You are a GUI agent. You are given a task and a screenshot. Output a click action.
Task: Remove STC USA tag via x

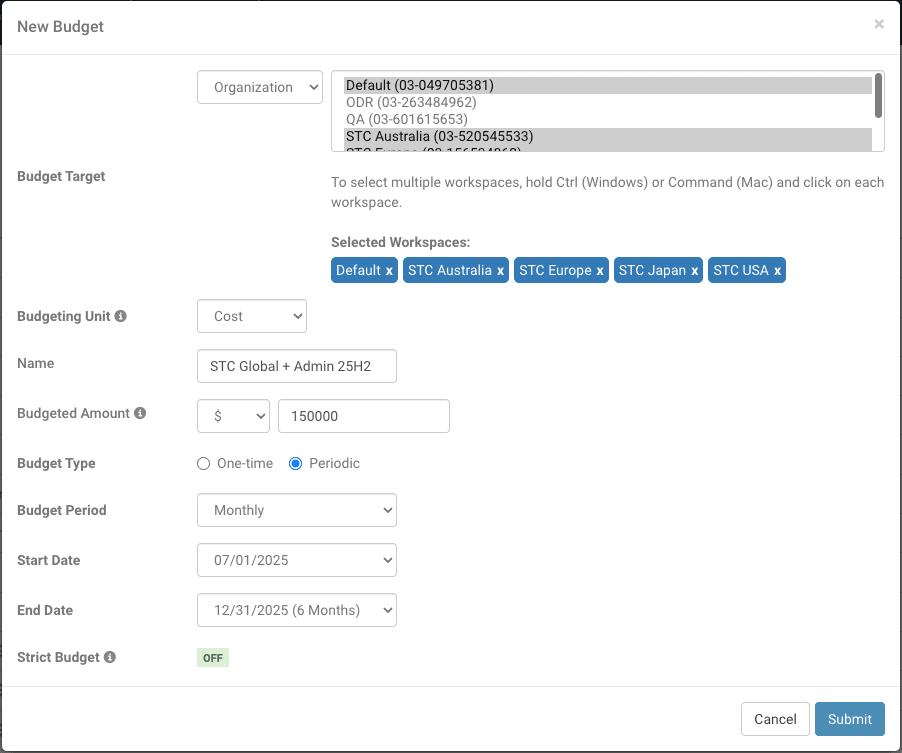click(777, 271)
